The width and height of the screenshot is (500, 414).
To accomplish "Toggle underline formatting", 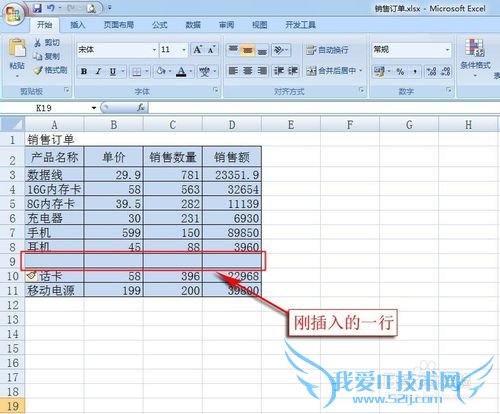I will pyautogui.click(x=113, y=71).
